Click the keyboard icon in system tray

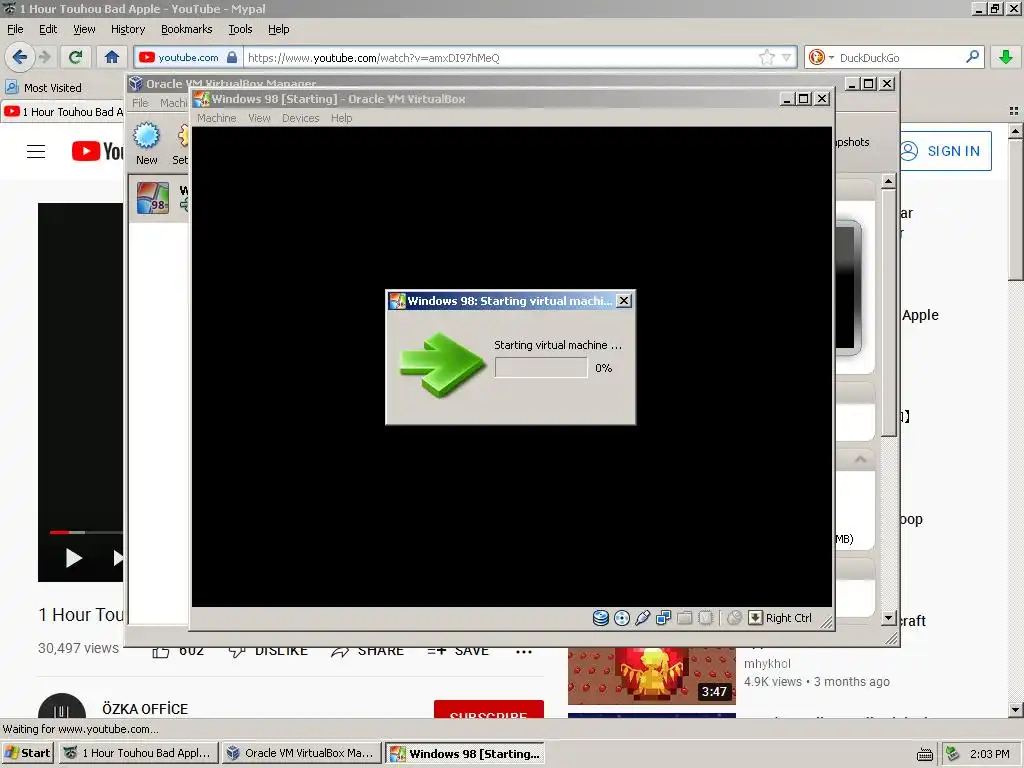point(924,754)
